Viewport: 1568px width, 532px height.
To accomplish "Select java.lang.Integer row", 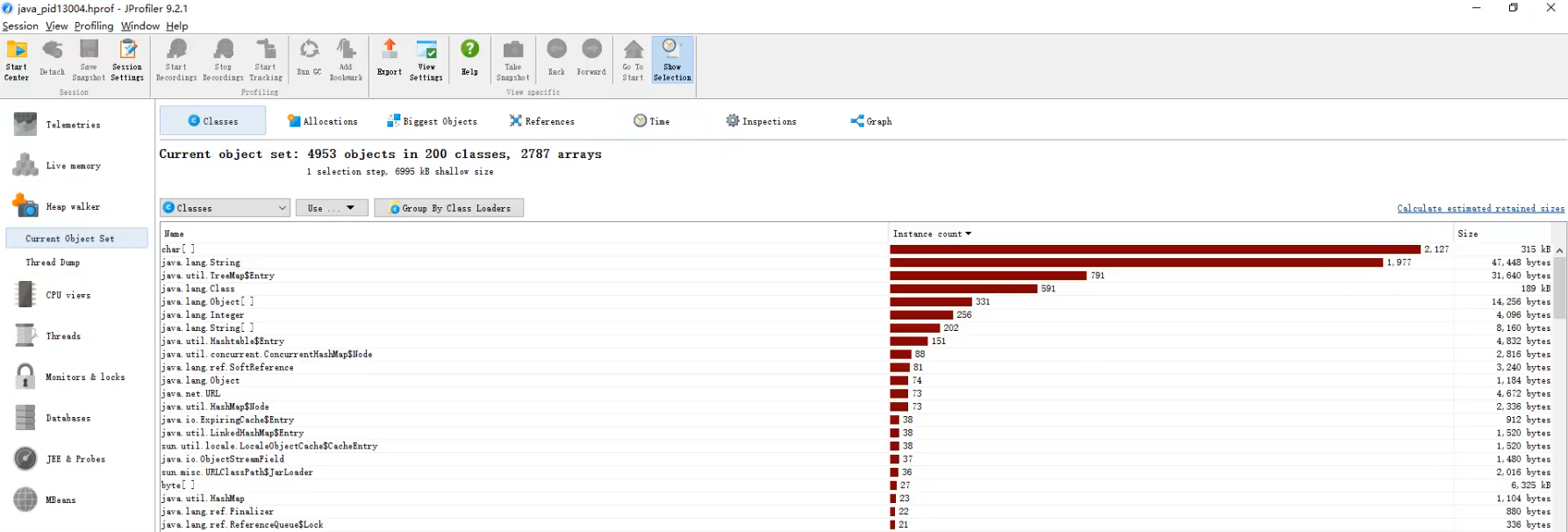I will [x=856, y=315].
